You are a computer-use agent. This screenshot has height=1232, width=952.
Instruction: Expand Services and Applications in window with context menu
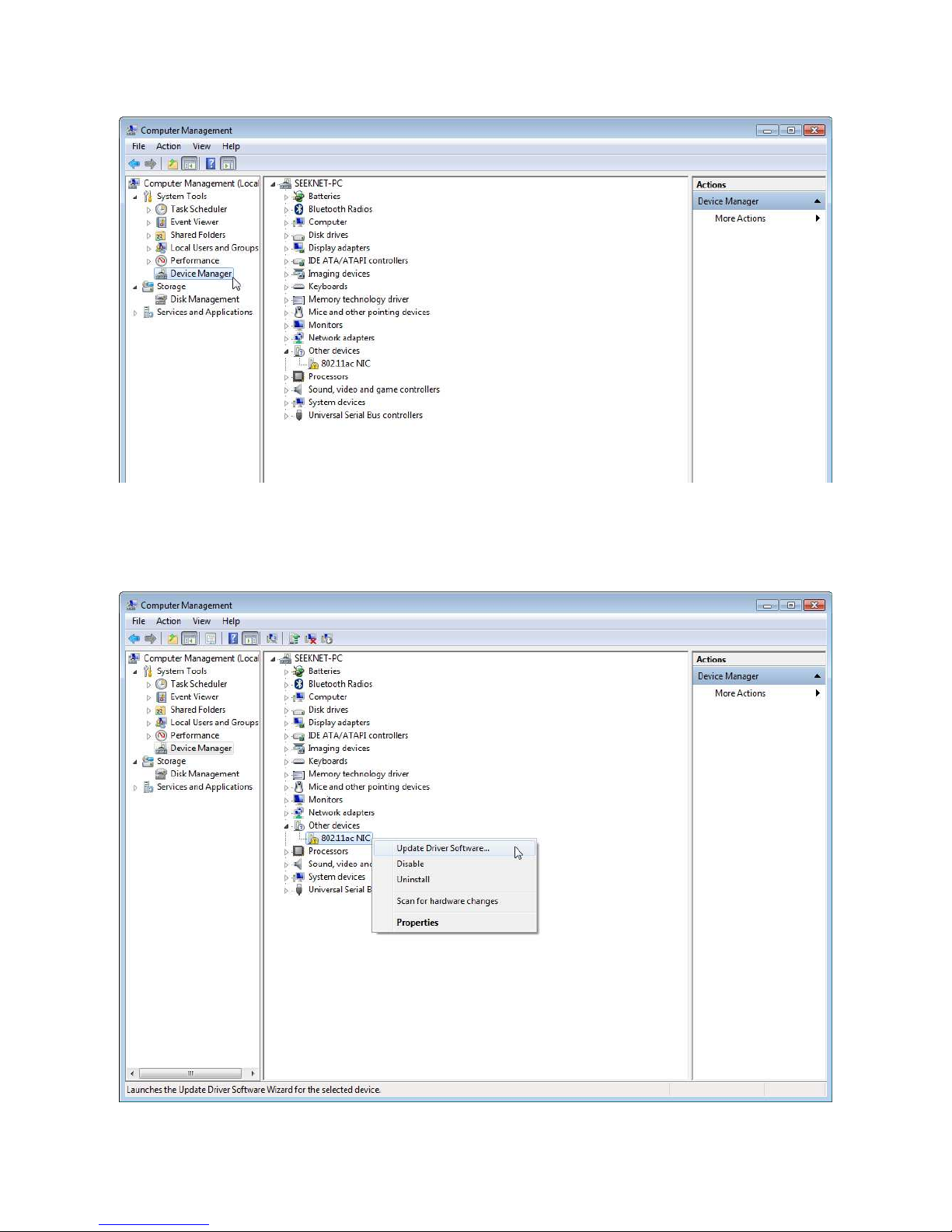[135, 787]
